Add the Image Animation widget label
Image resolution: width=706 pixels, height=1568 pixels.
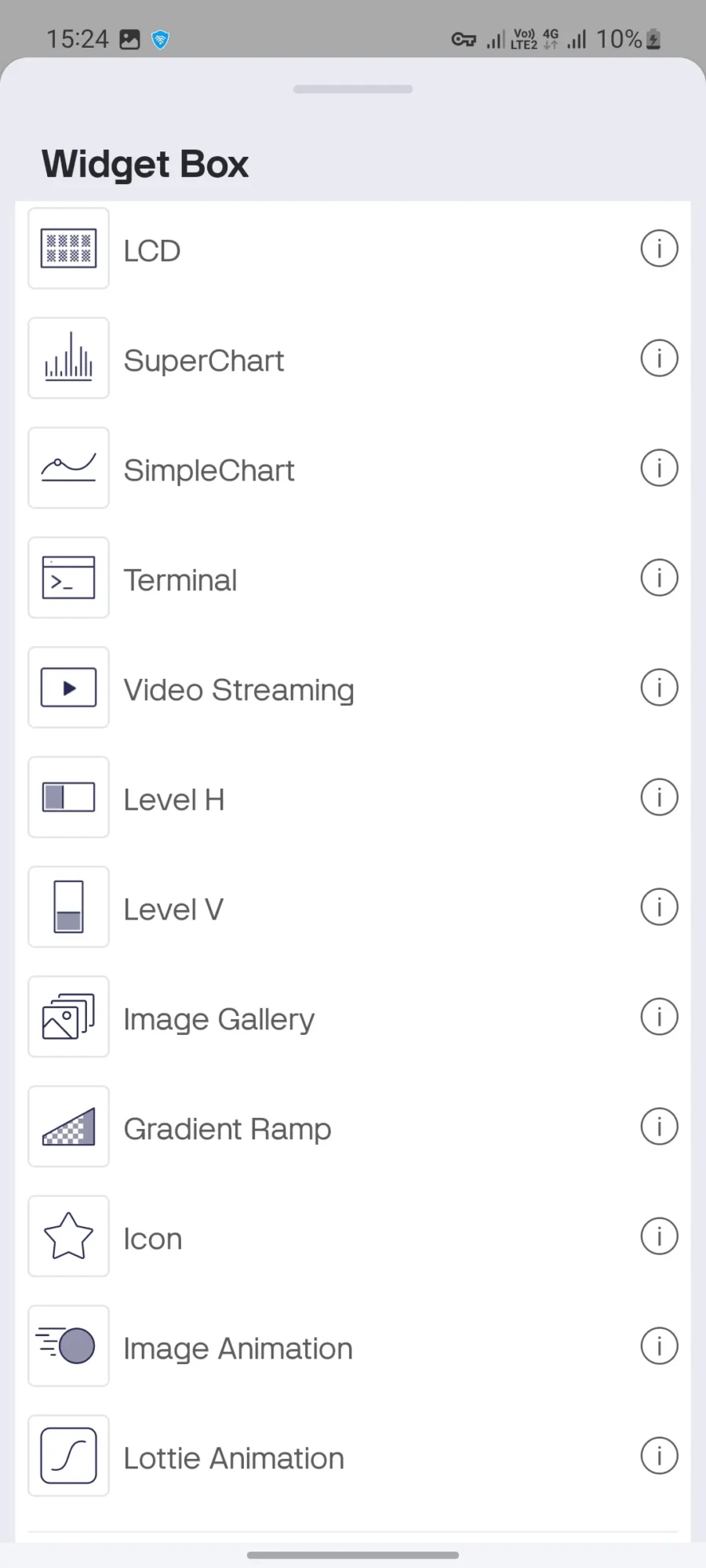coord(238,1348)
